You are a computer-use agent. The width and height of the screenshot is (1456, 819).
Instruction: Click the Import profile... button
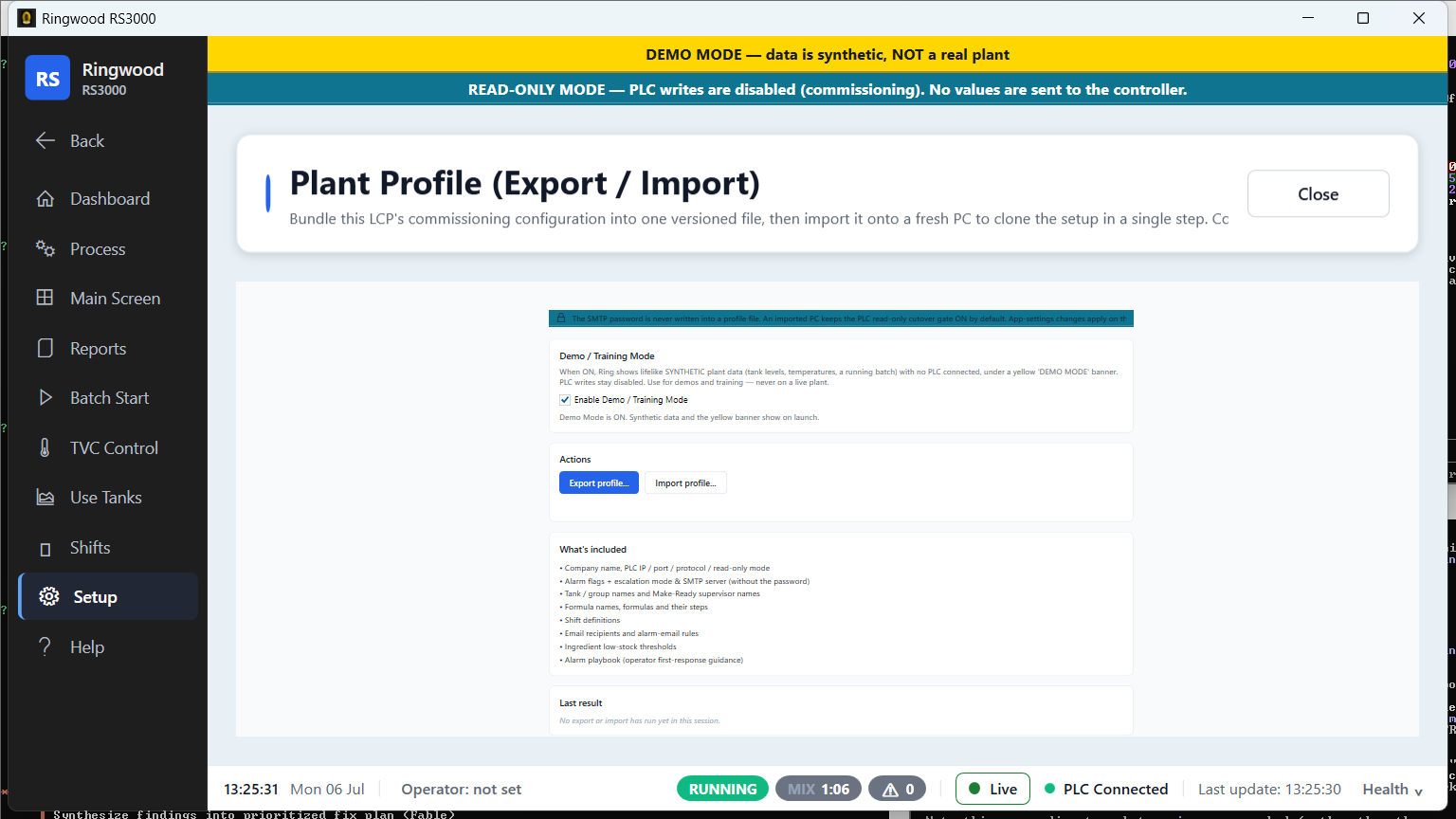click(685, 483)
